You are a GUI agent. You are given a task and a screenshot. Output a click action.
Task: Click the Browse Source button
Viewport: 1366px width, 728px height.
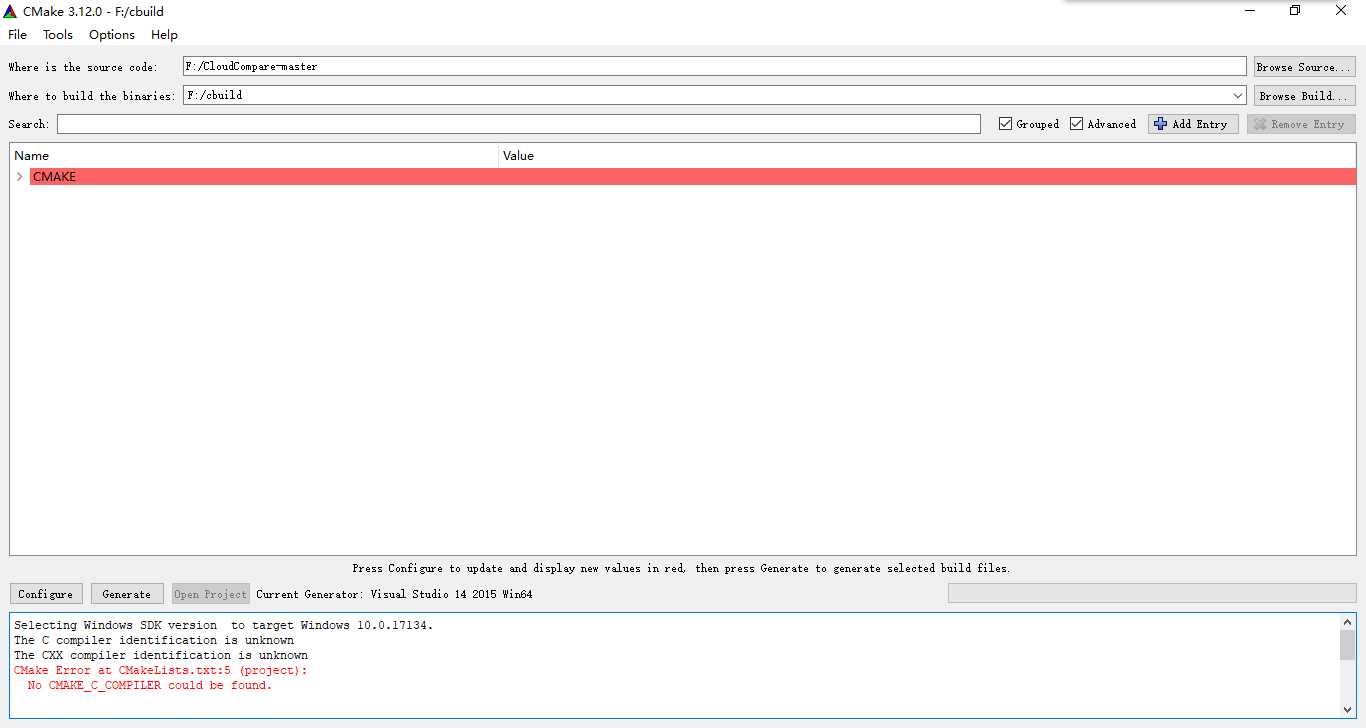(x=1305, y=67)
